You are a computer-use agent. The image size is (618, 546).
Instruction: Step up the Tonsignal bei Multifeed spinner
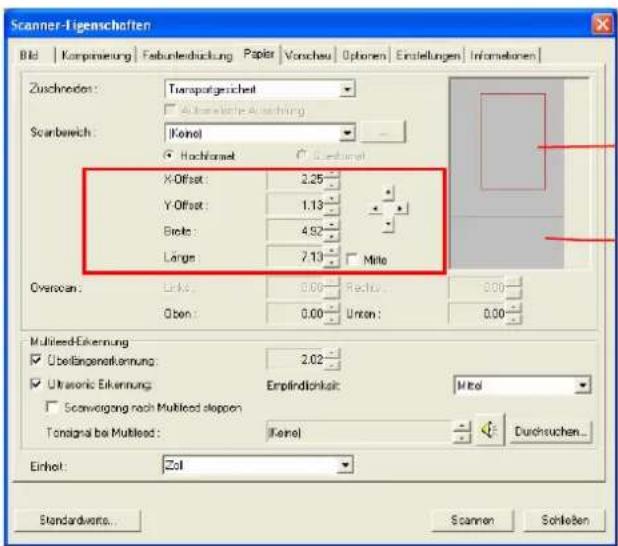[x=462, y=426]
